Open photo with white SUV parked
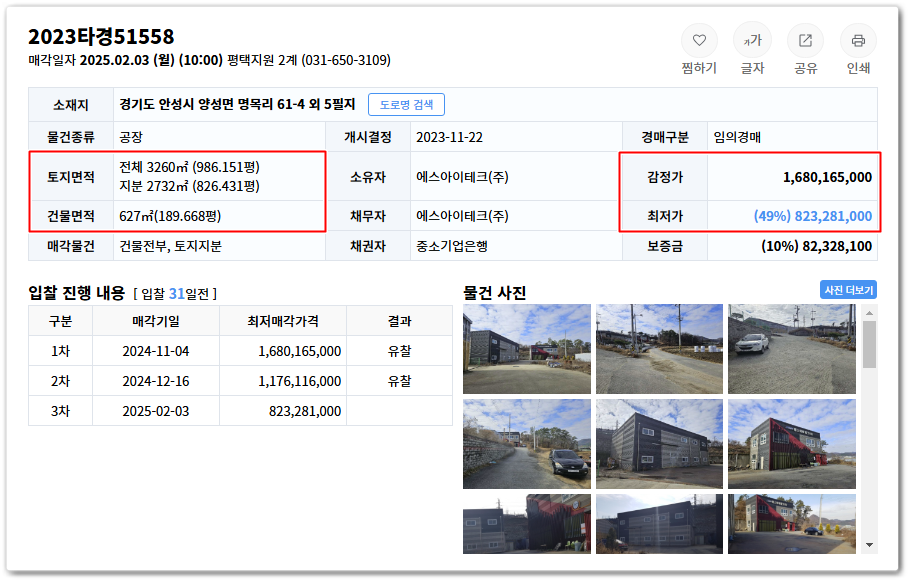911x583 pixels. pos(791,349)
